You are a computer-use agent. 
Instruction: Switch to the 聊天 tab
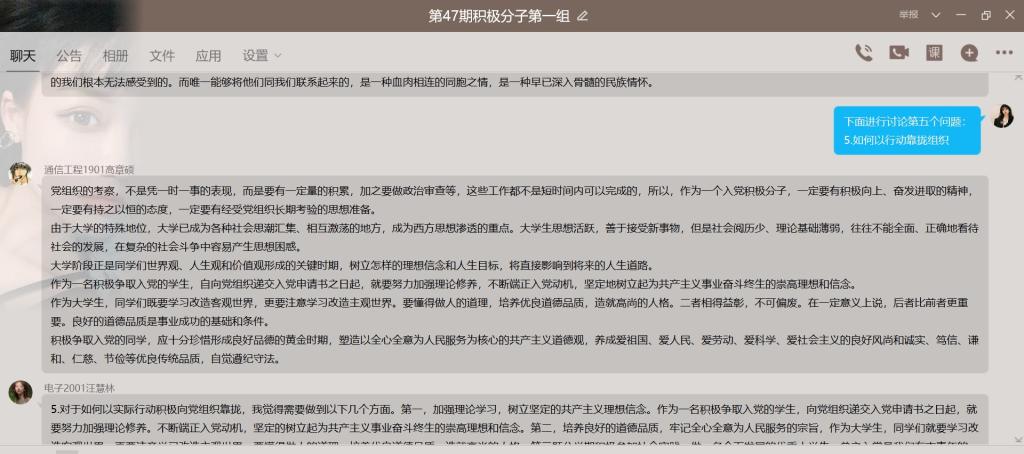(23, 55)
